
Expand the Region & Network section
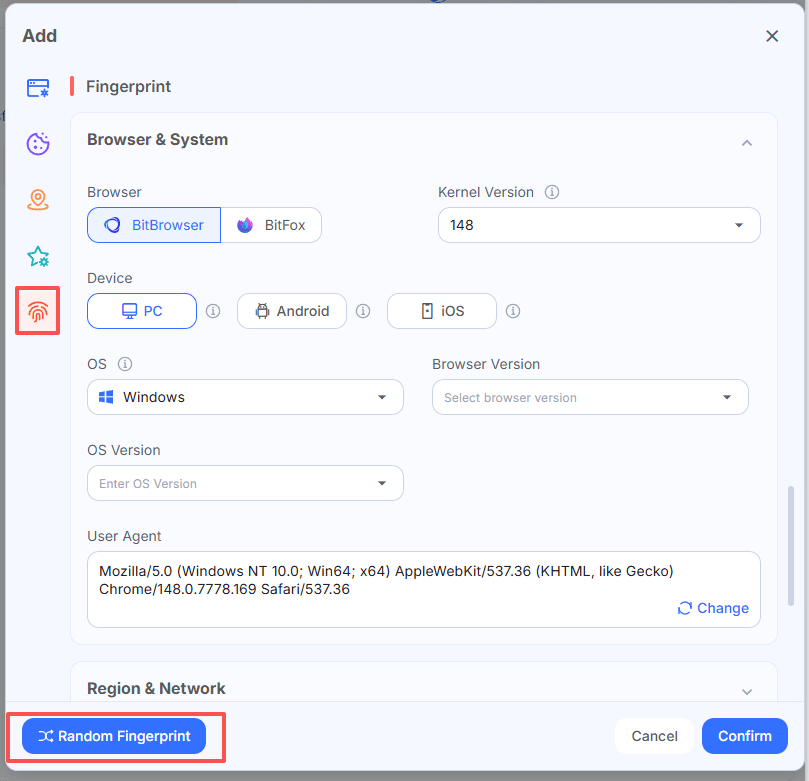[x=747, y=691]
